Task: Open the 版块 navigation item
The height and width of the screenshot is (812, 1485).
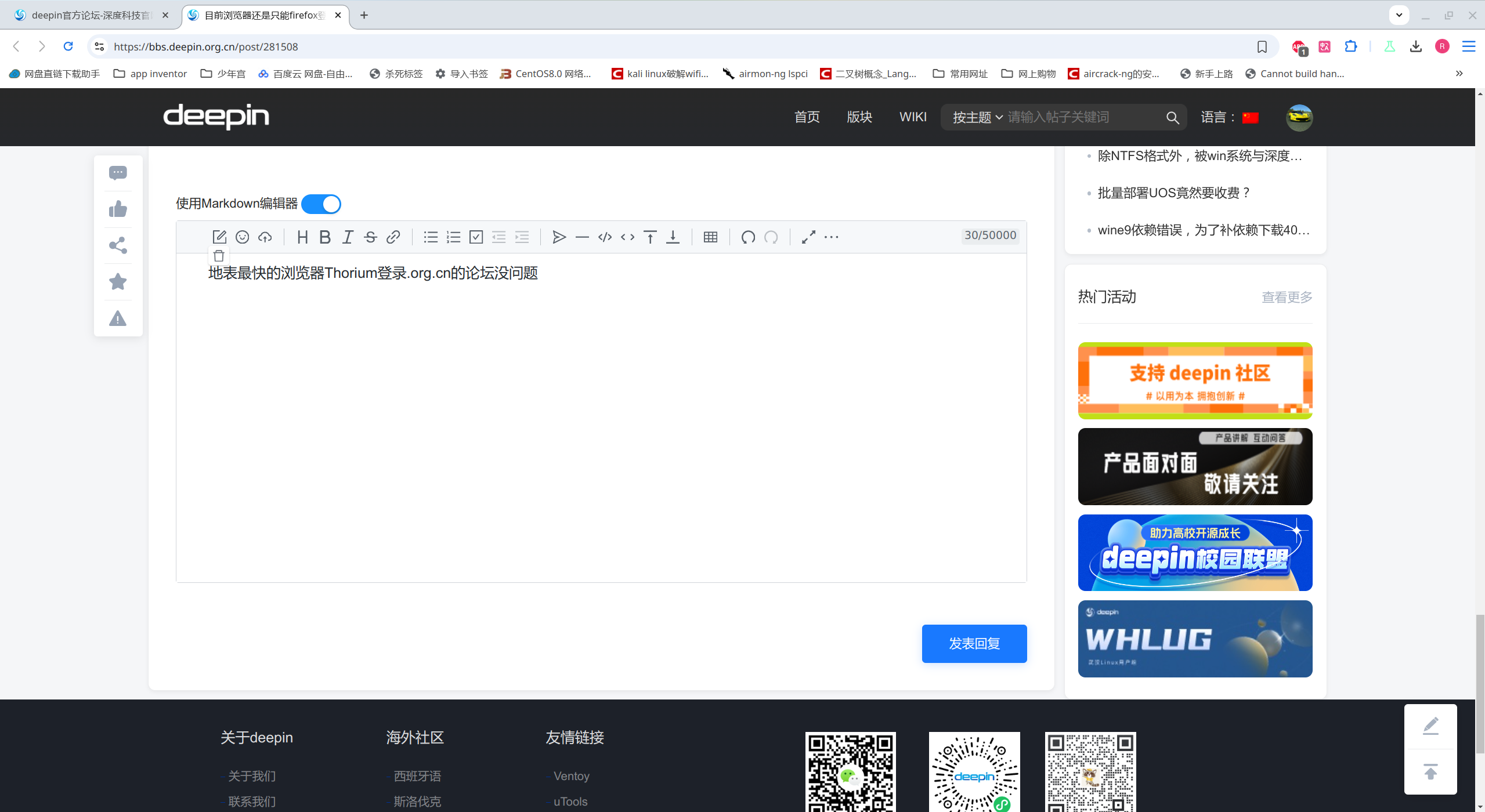Action: (x=859, y=117)
